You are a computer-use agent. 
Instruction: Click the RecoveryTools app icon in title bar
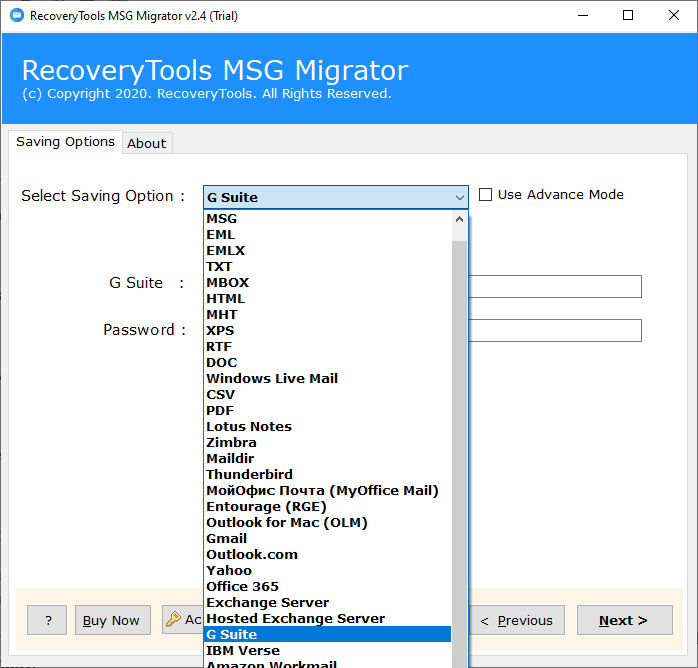tap(17, 16)
